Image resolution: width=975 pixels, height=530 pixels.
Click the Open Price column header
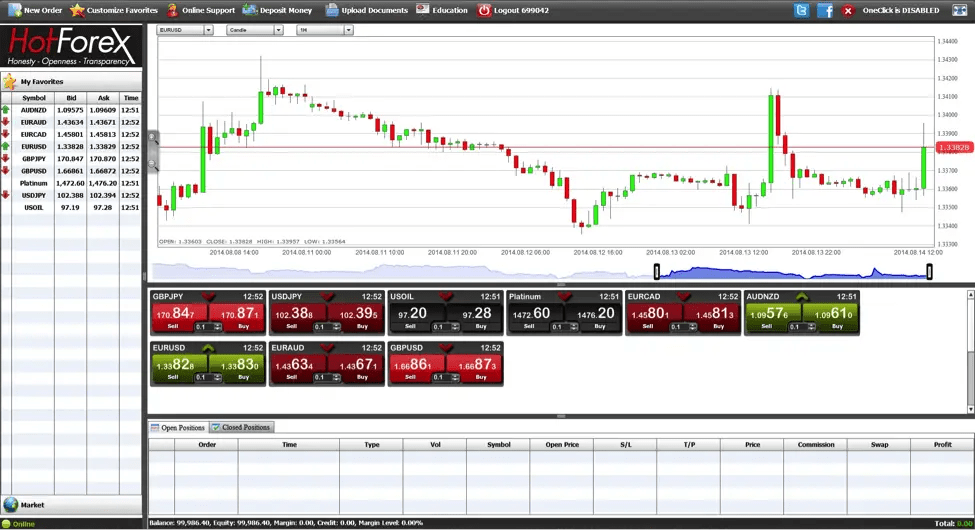(561, 445)
